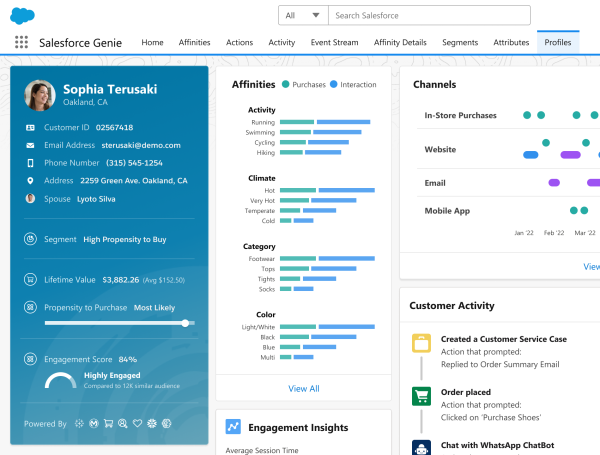
Task: Click the yellow Customer Service Case icon
Action: pos(421,344)
